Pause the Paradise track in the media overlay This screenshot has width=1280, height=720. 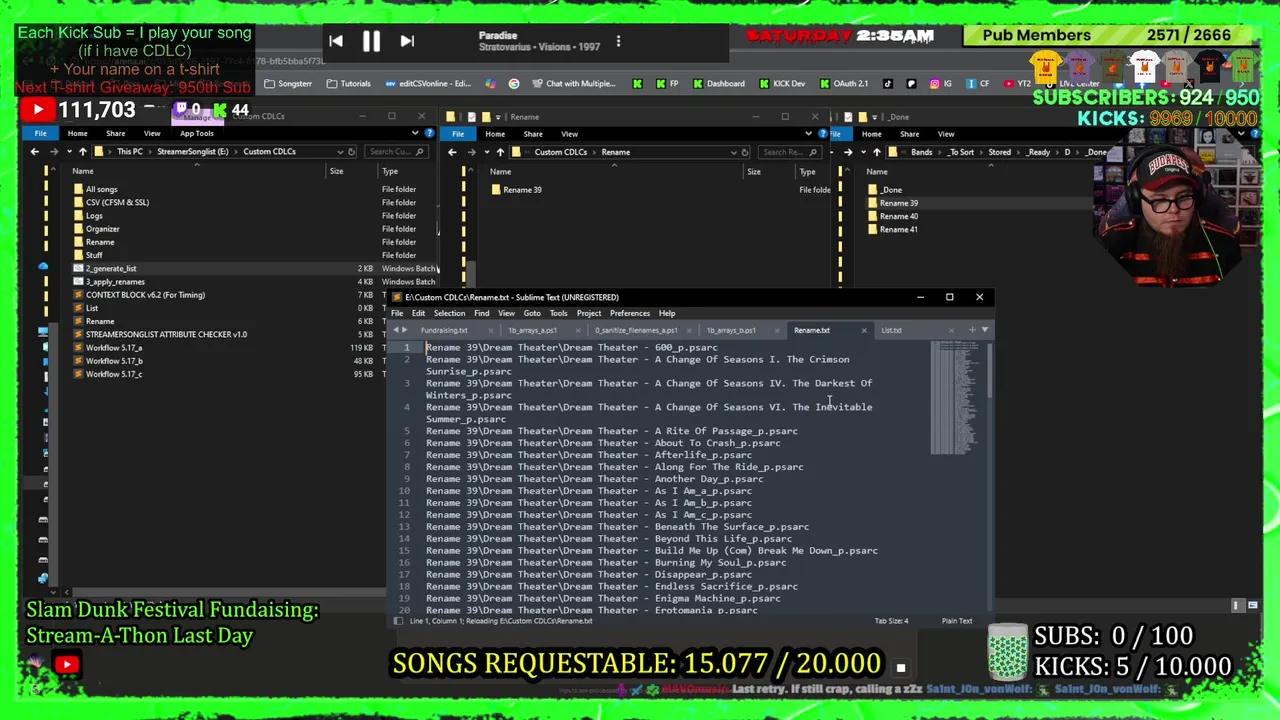pos(371,41)
